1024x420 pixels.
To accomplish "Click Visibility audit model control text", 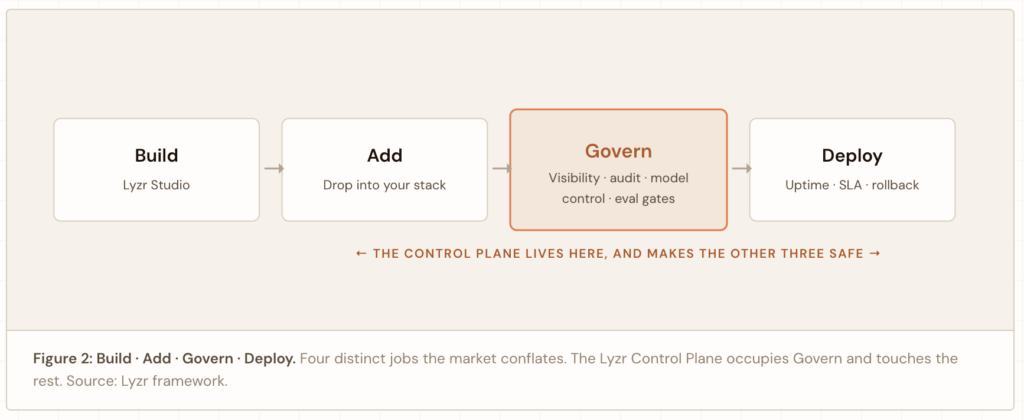I will 618,188.
